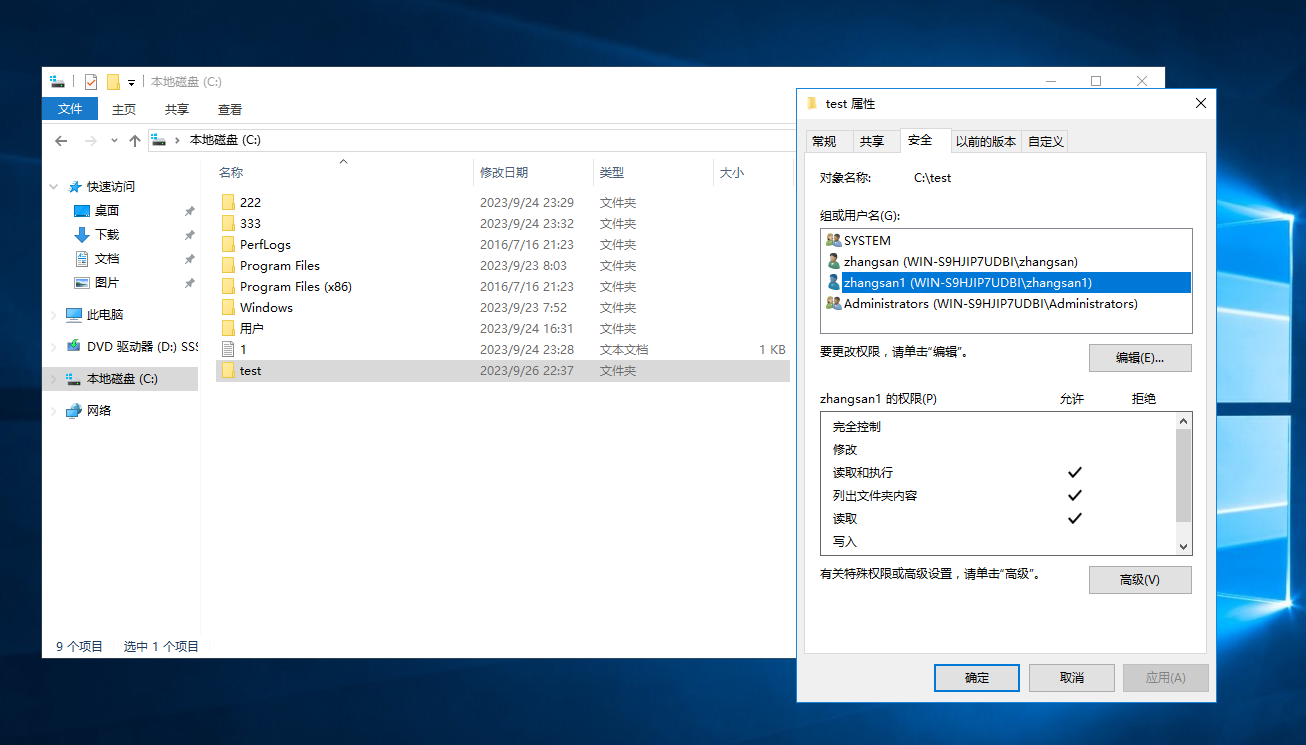
Task: Open the drive system menu icon in Explorer title bar
Action: click(57, 82)
